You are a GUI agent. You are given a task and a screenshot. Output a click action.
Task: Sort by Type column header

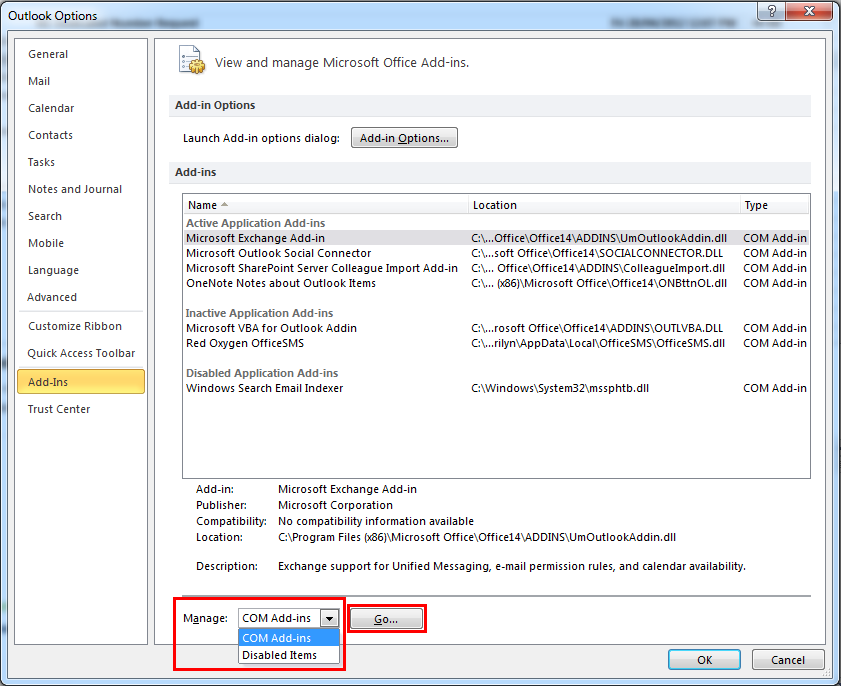tap(774, 205)
